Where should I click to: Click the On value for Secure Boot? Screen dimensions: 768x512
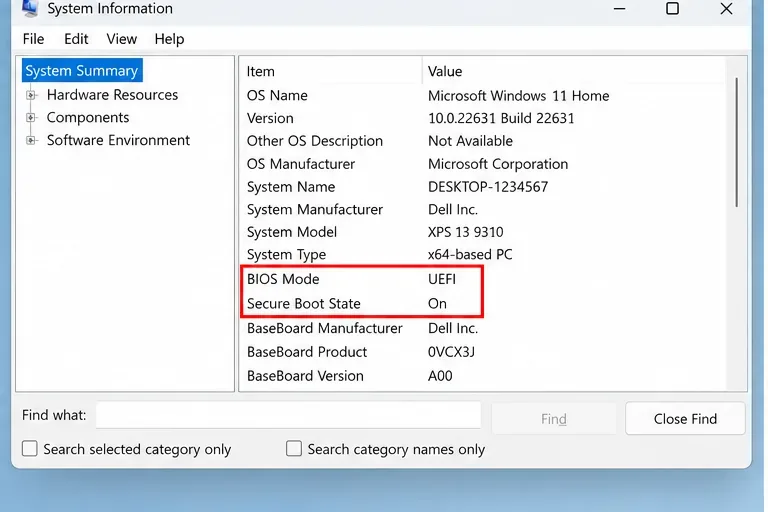tap(437, 304)
